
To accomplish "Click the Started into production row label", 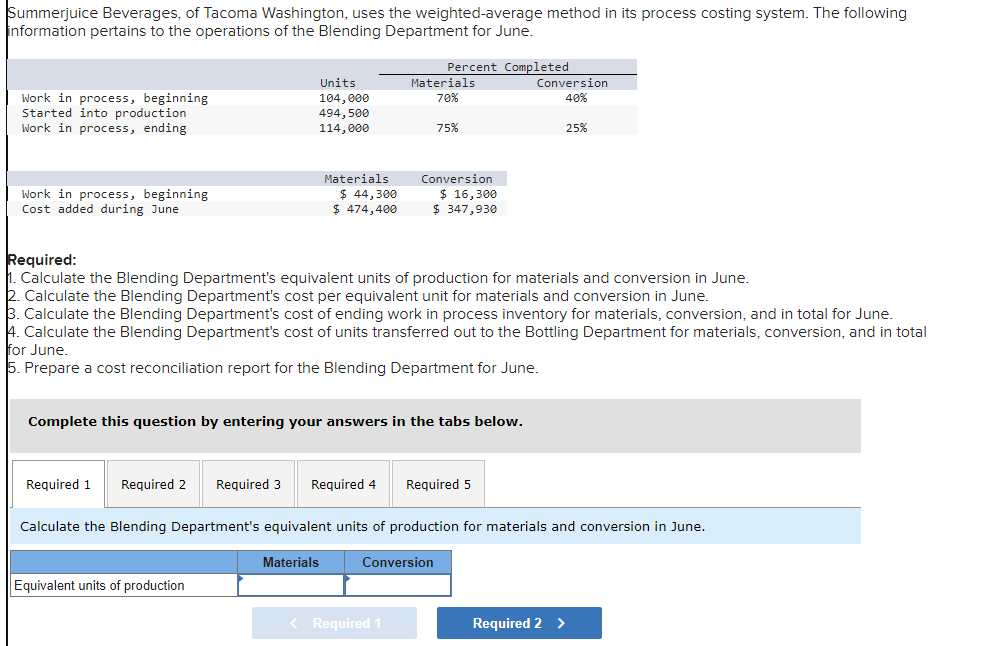I will tap(104, 113).
